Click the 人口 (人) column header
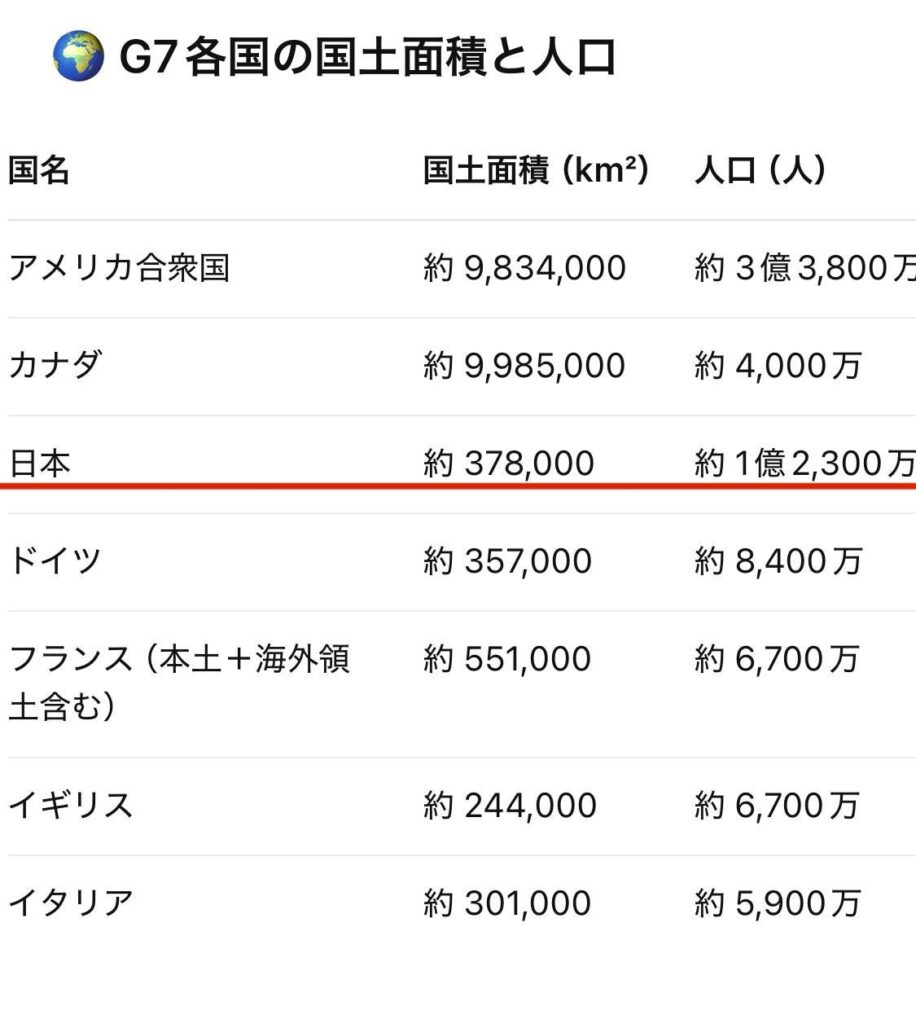Image resolution: width=916 pixels, height=1024 pixels. click(760, 171)
